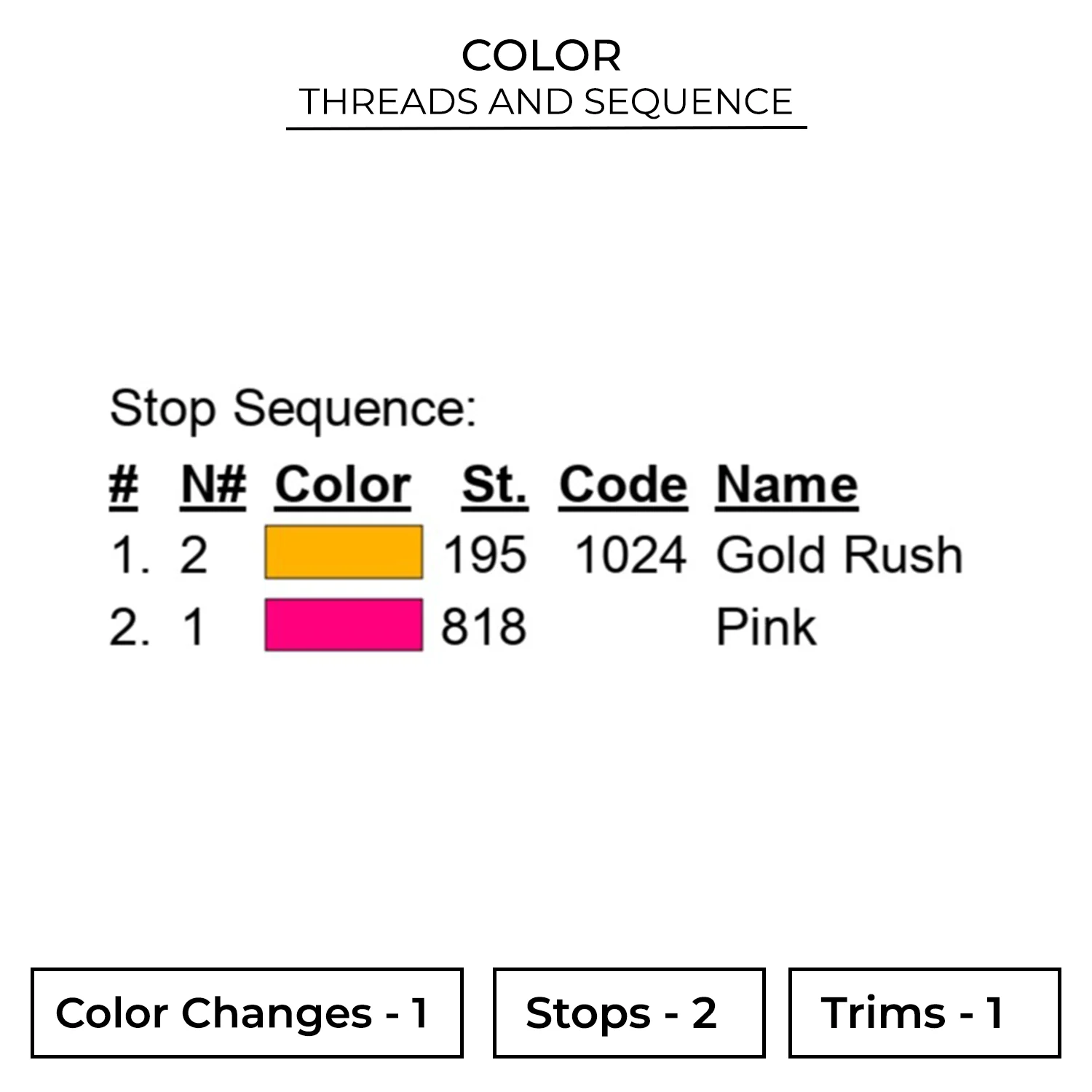
Task: Click needle number 2 in first row
Action: pyautogui.click(x=194, y=555)
